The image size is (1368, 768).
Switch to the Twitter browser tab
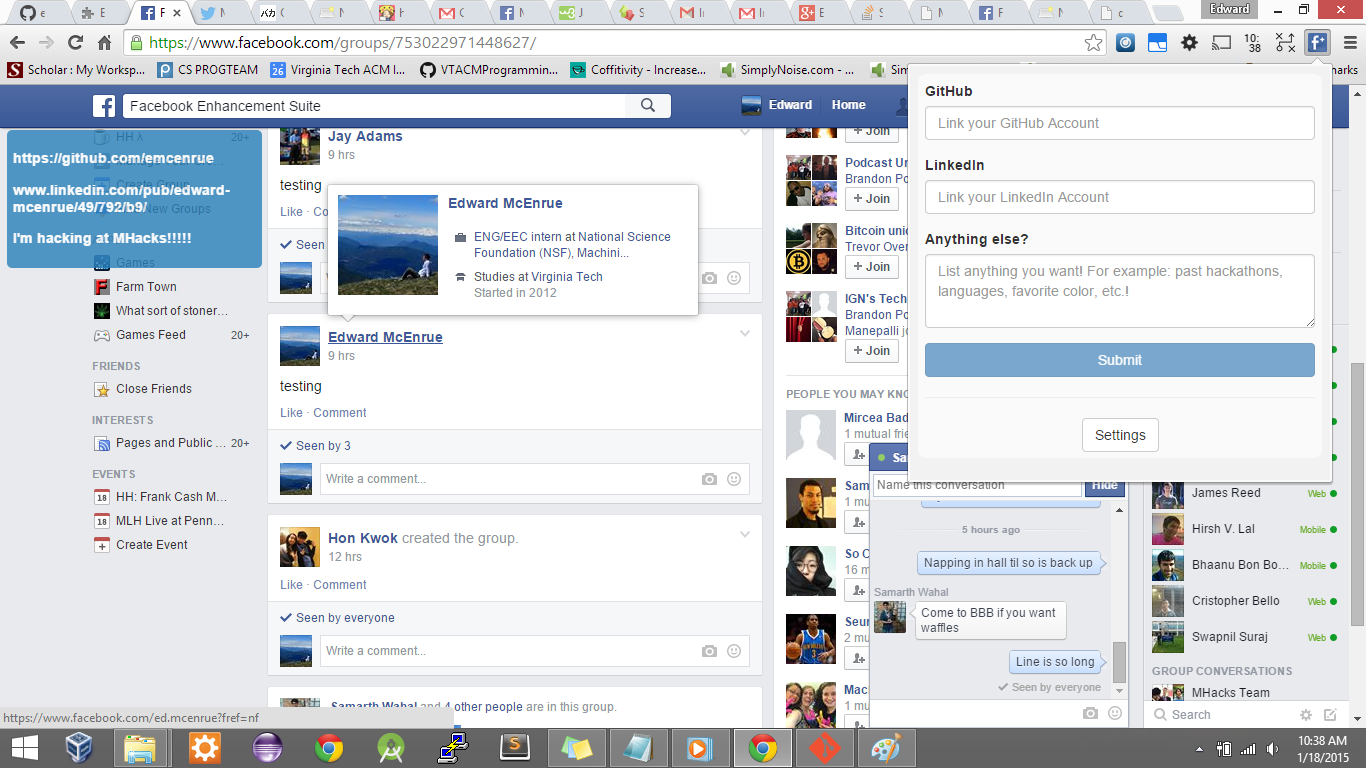pyautogui.click(x=218, y=13)
